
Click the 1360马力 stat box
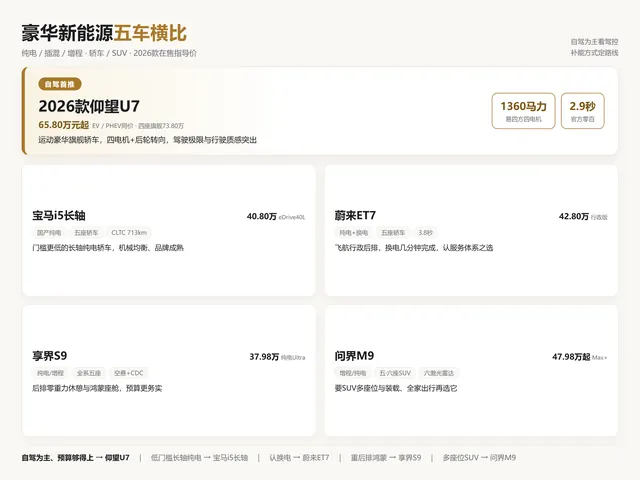[x=523, y=111]
